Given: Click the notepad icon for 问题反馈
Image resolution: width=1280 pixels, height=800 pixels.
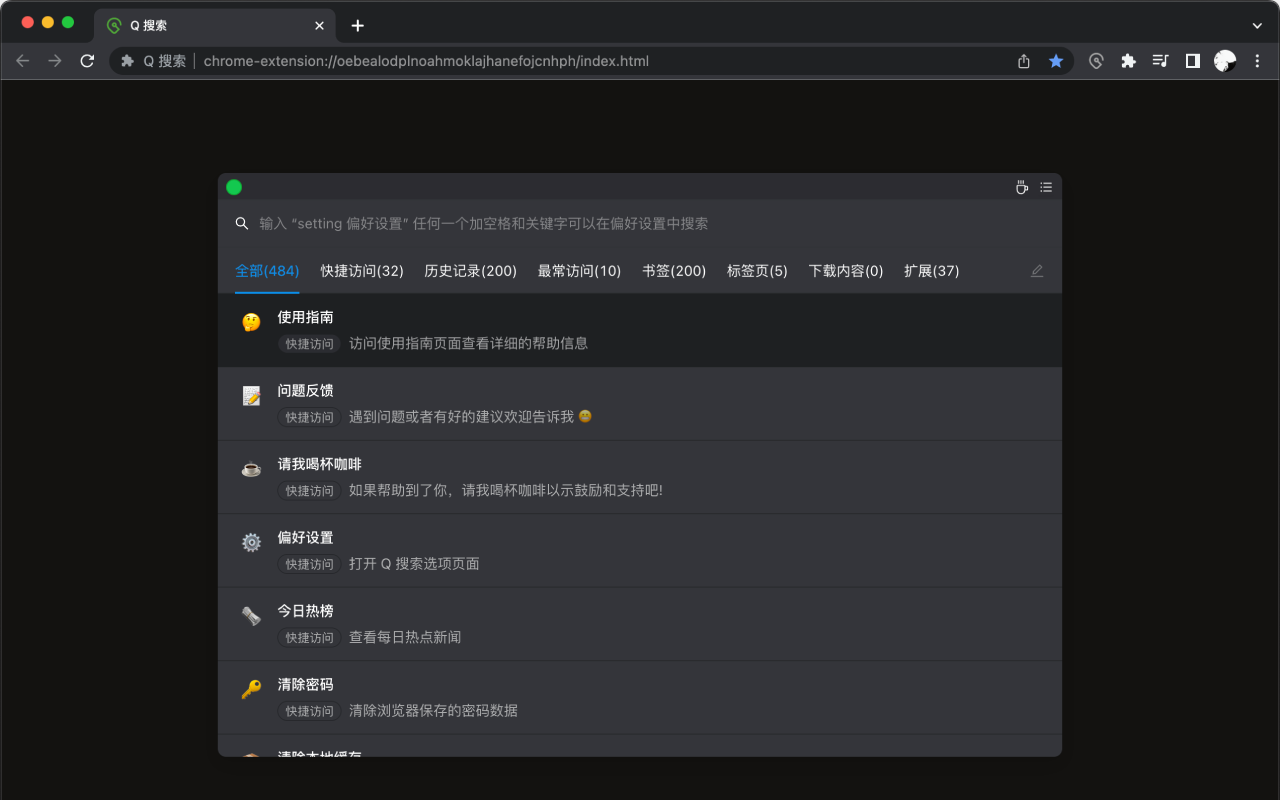Looking at the screenshot, I should [251, 396].
